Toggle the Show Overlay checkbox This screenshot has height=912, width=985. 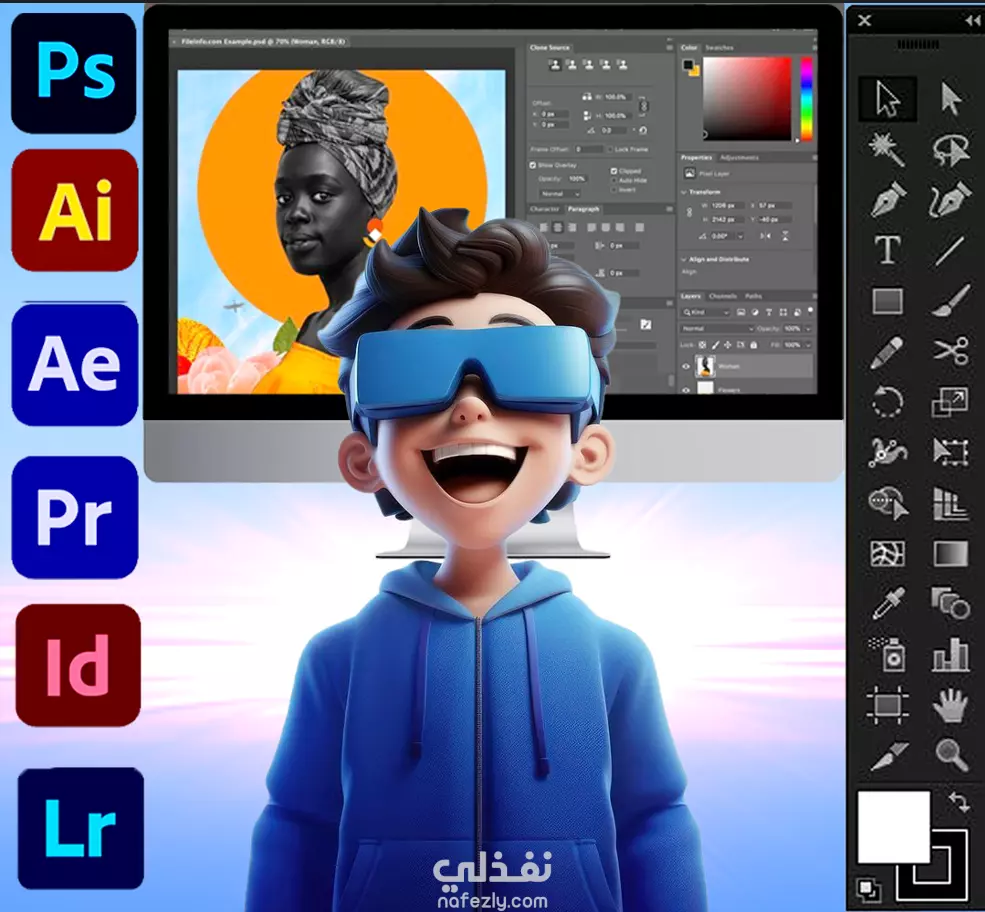click(533, 165)
